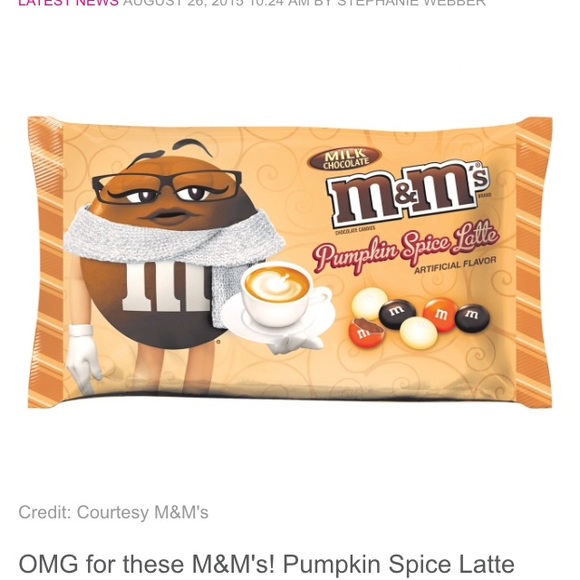Click author name Stephanie Webber

(x=411, y=3)
